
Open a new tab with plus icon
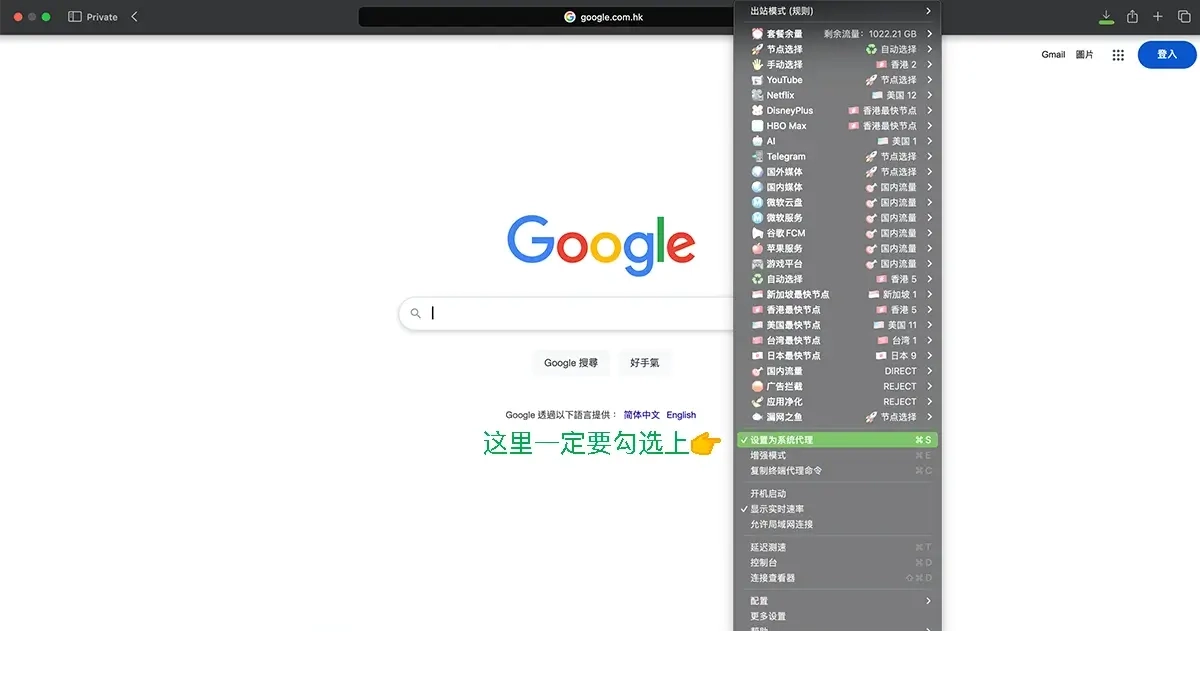[x=1158, y=17]
